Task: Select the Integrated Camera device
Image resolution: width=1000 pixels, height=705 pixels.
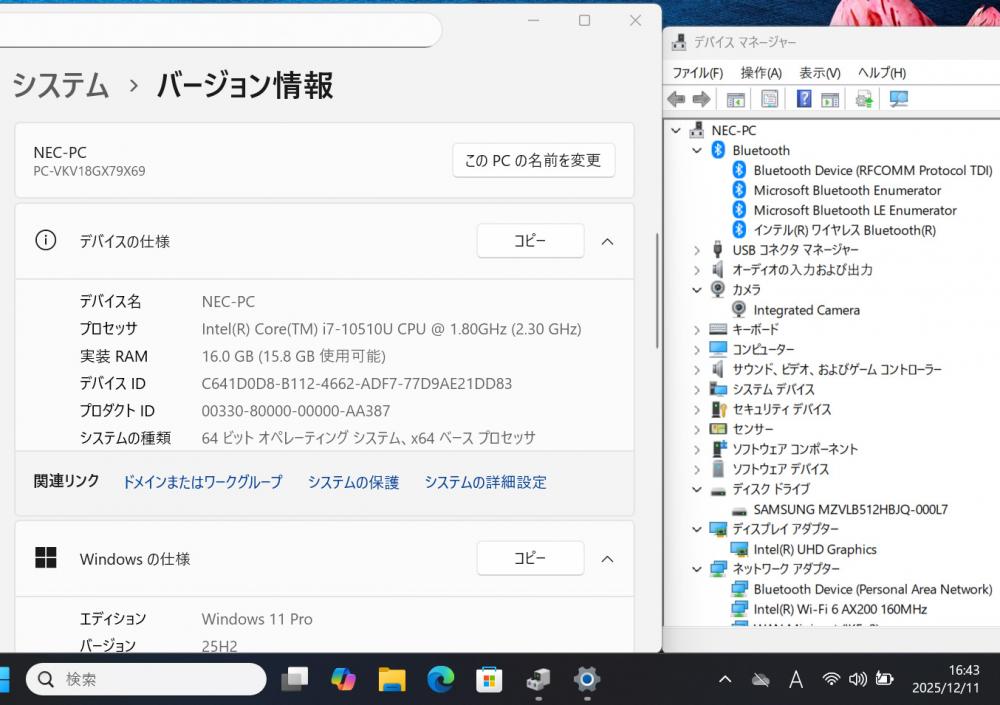Action: point(806,310)
